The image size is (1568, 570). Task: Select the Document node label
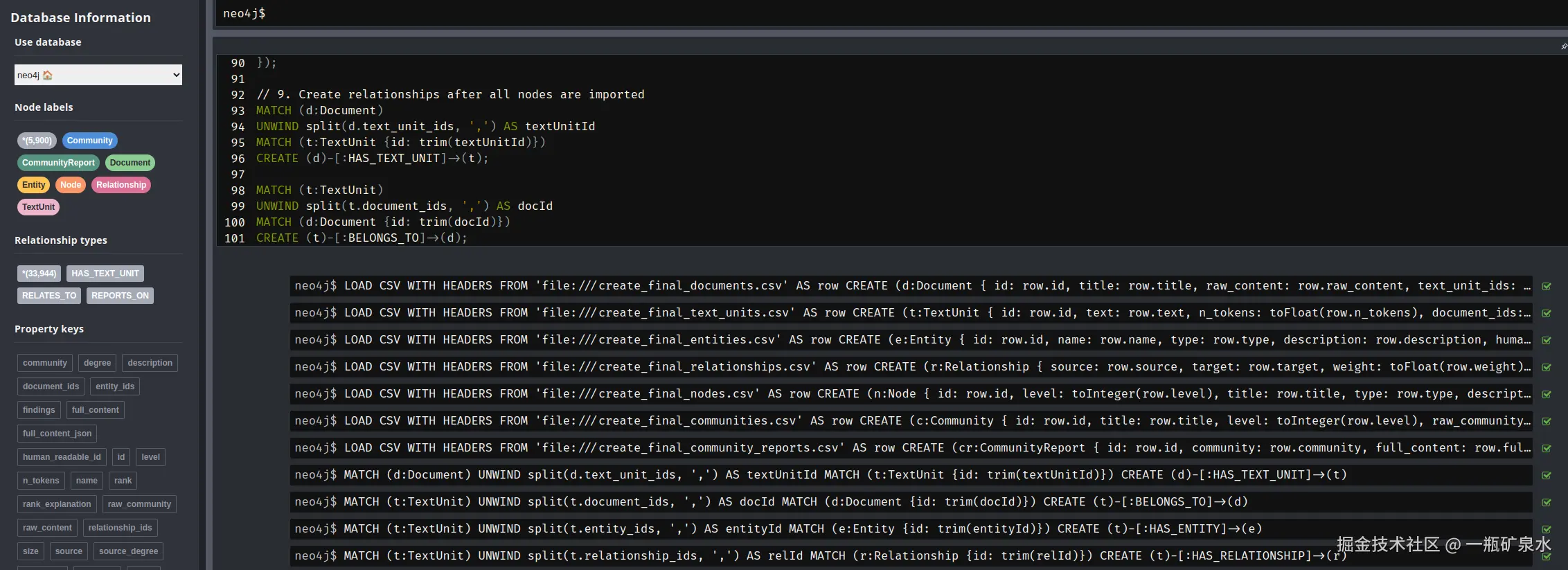point(130,163)
